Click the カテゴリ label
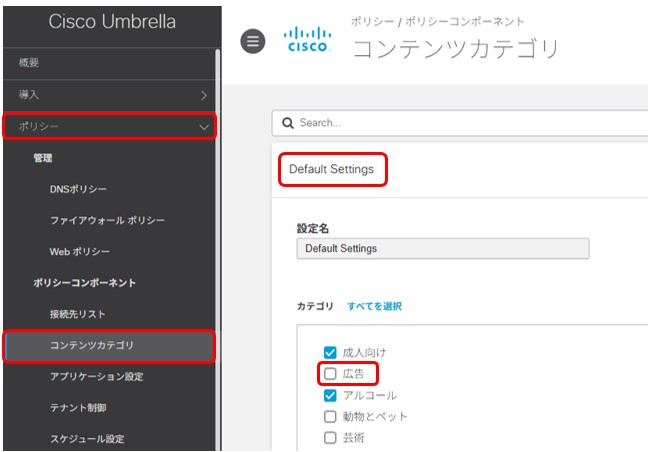This screenshot has height=452, width=663. click(315, 306)
